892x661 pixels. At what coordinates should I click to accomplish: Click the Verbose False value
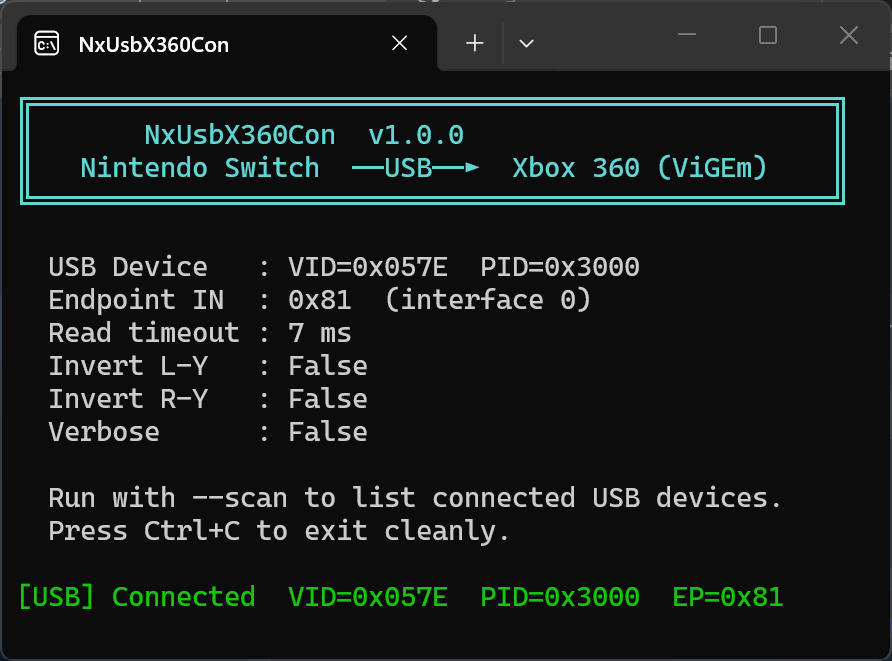coord(328,432)
